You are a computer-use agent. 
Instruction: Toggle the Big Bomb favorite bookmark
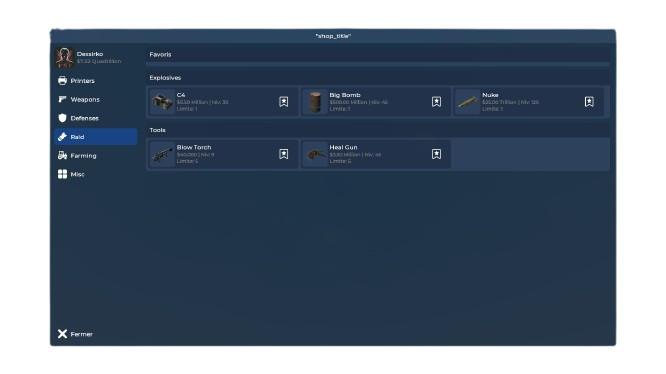436,101
